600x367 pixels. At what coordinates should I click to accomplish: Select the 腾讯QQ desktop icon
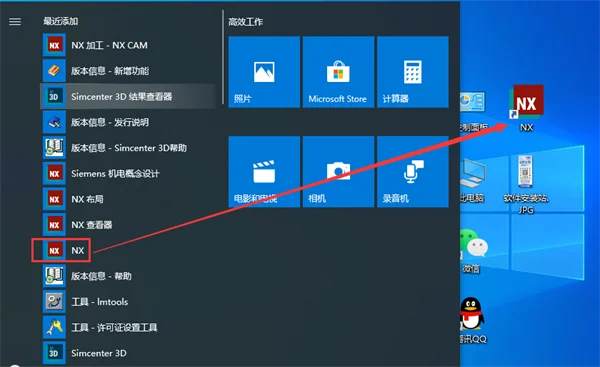point(473,321)
